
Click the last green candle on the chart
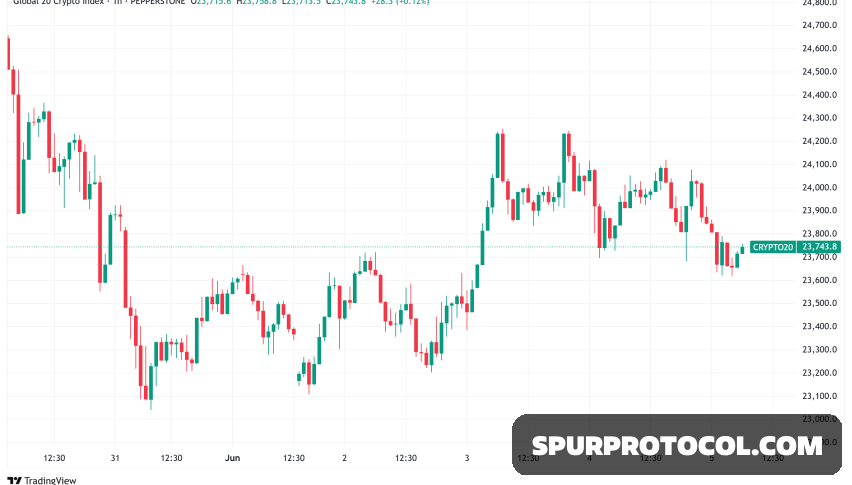point(742,249)
